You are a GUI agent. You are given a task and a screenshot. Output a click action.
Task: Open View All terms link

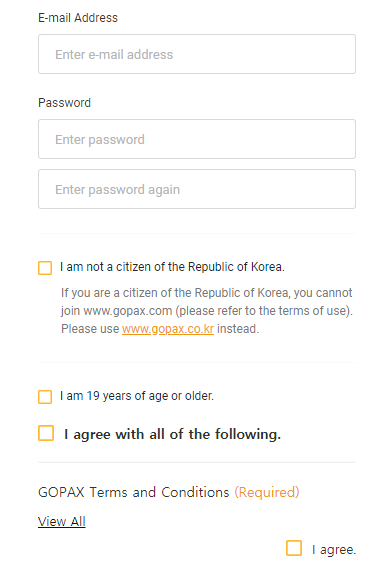62,521
